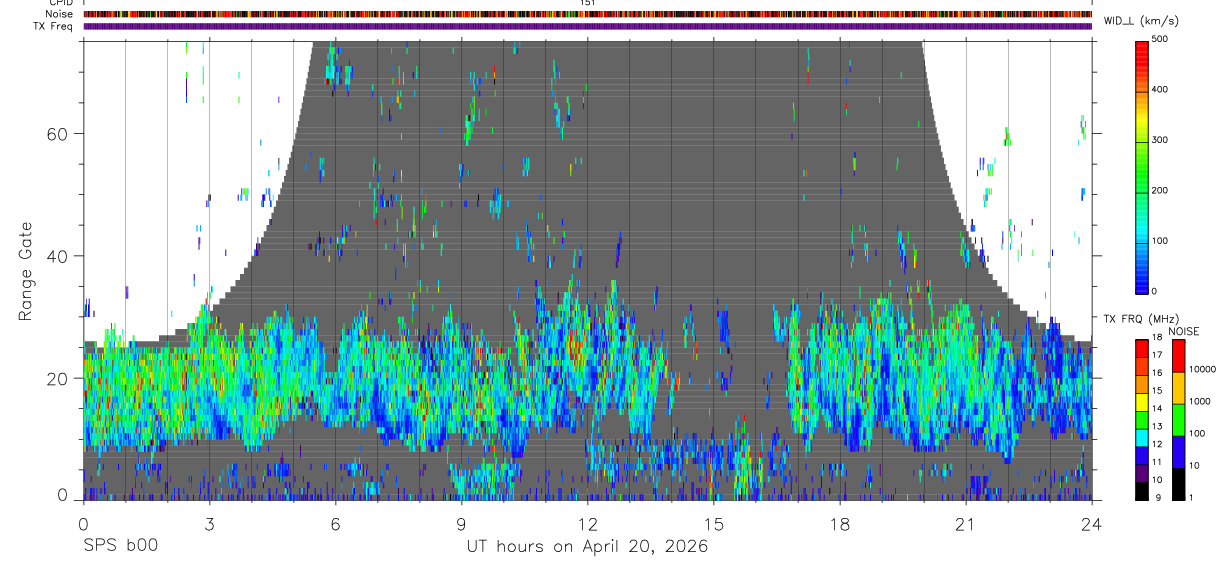Click the "Range Gate" y-axis label
The height and width of the screenshot is (567, 1228).
click(x=26, y=271)
